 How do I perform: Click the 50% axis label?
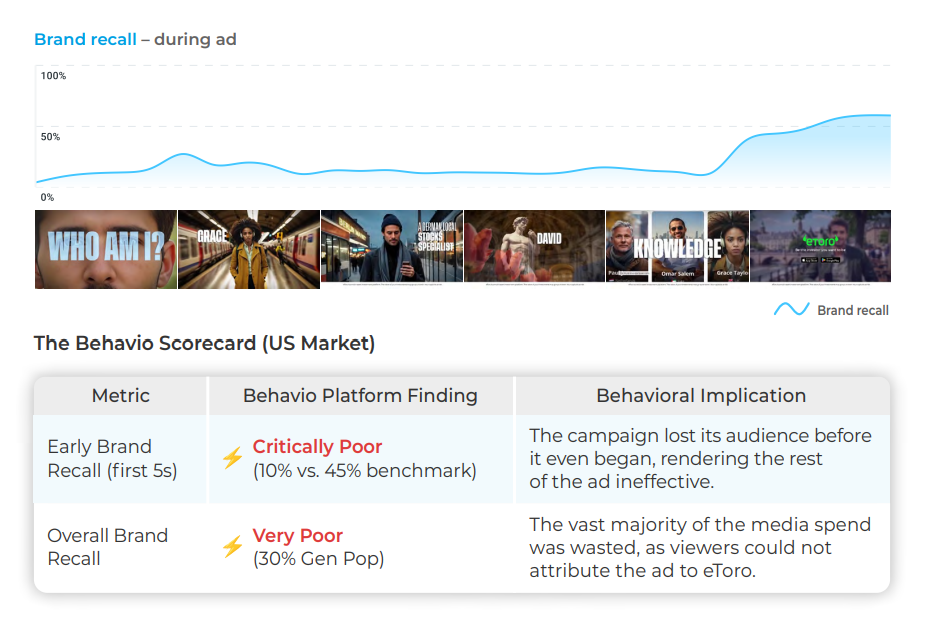coord(50,137)
